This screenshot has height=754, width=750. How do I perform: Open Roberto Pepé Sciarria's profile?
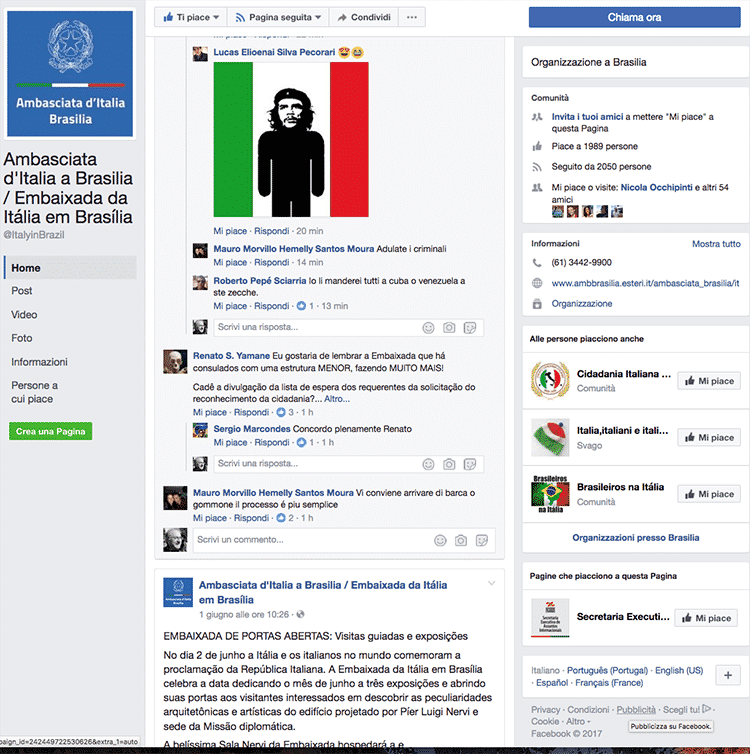coord(260,281)
